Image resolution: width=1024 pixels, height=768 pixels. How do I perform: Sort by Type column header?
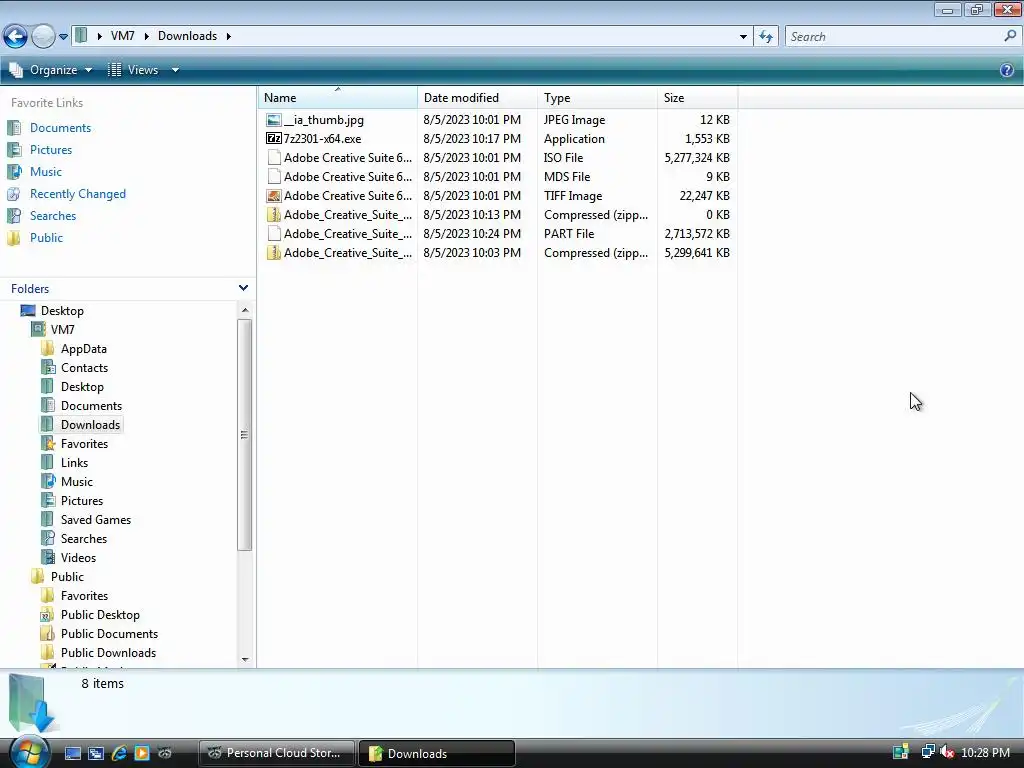[x=597, y=98]
